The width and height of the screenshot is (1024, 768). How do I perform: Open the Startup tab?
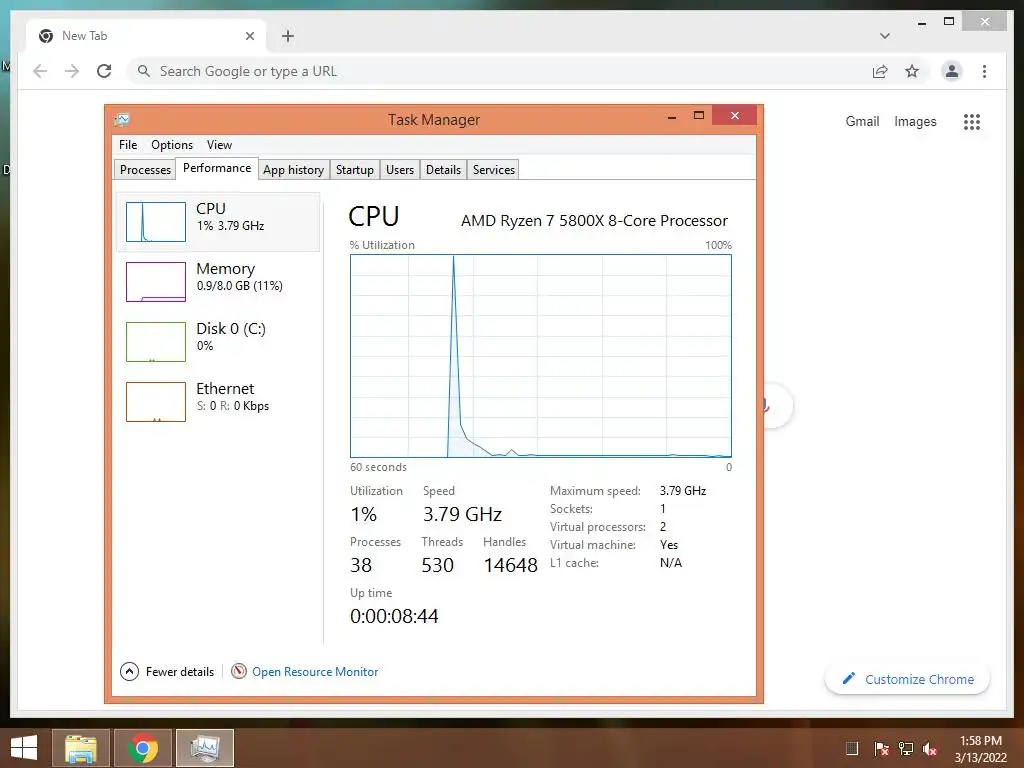[355, 170]
